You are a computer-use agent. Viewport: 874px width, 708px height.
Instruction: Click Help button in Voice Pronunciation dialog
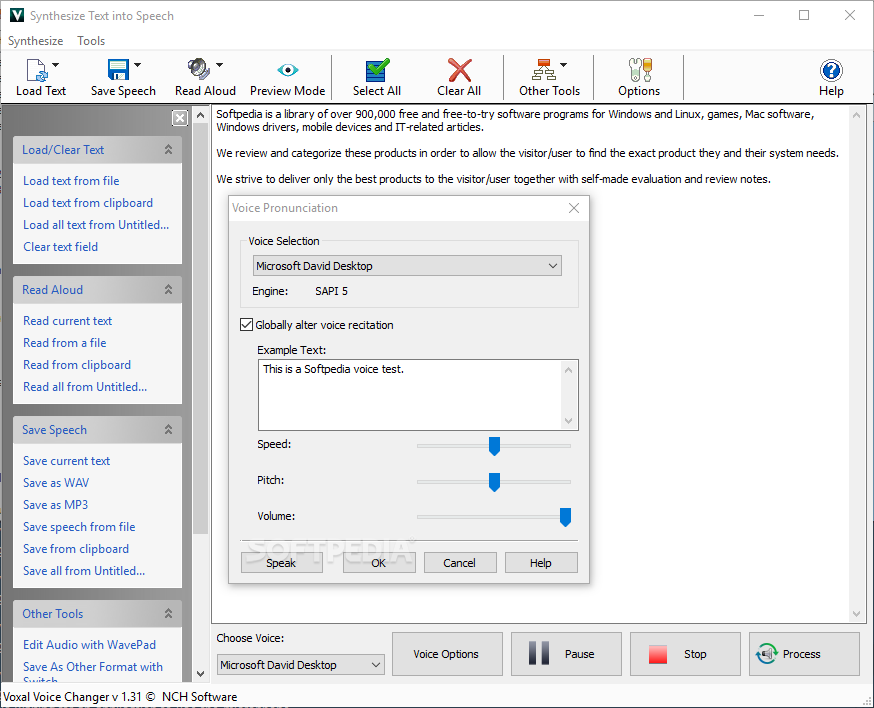(541, 562)
